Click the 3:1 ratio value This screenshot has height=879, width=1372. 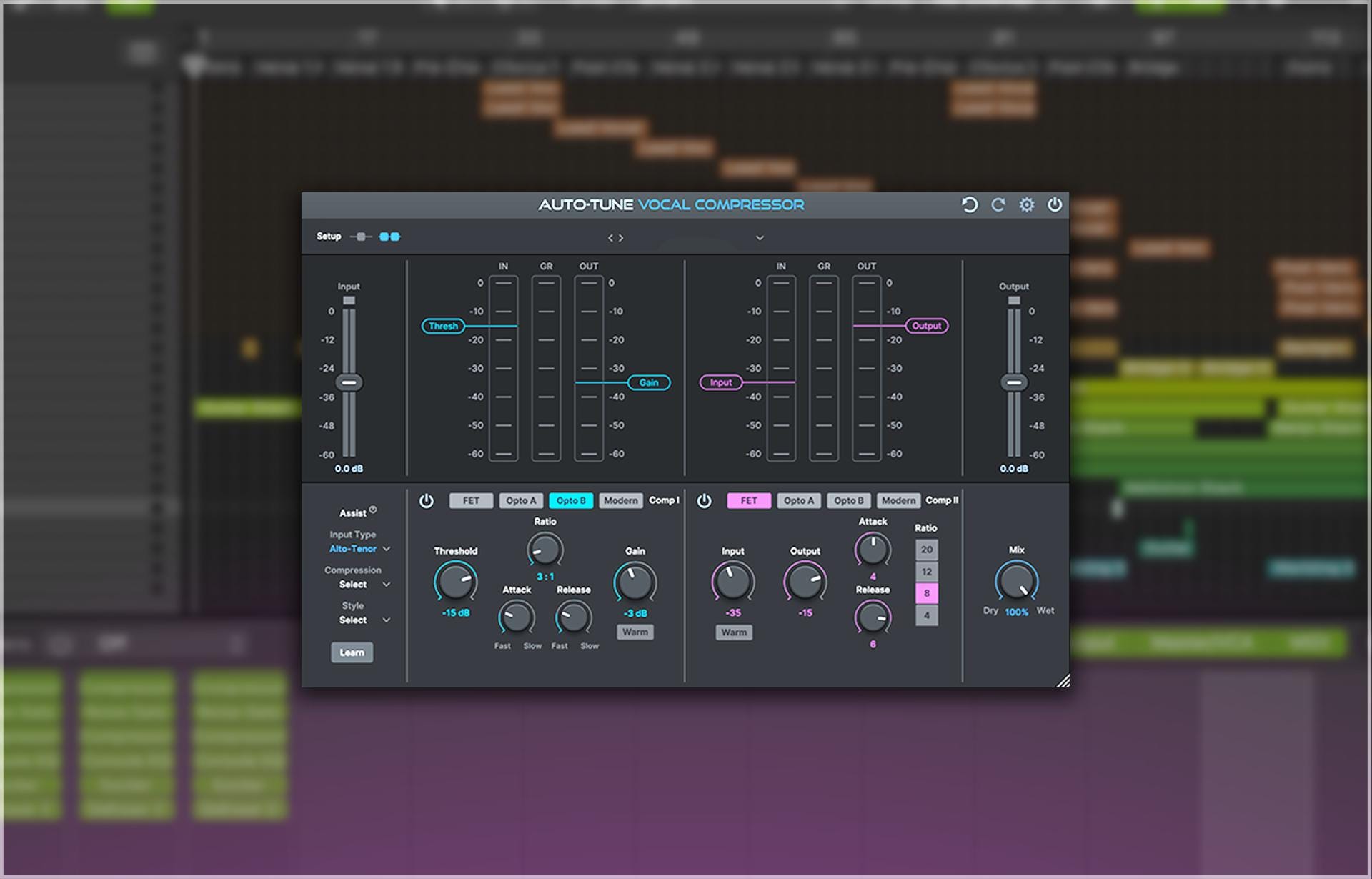545,577
